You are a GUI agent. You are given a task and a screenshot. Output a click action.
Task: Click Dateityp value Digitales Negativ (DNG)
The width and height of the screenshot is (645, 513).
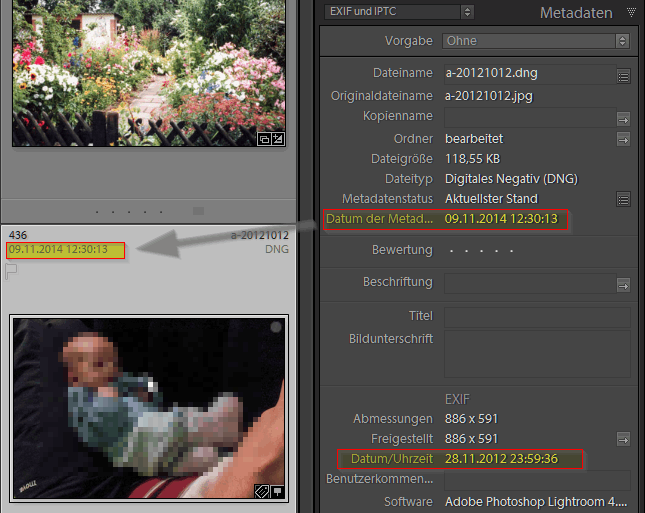(511, 179)
